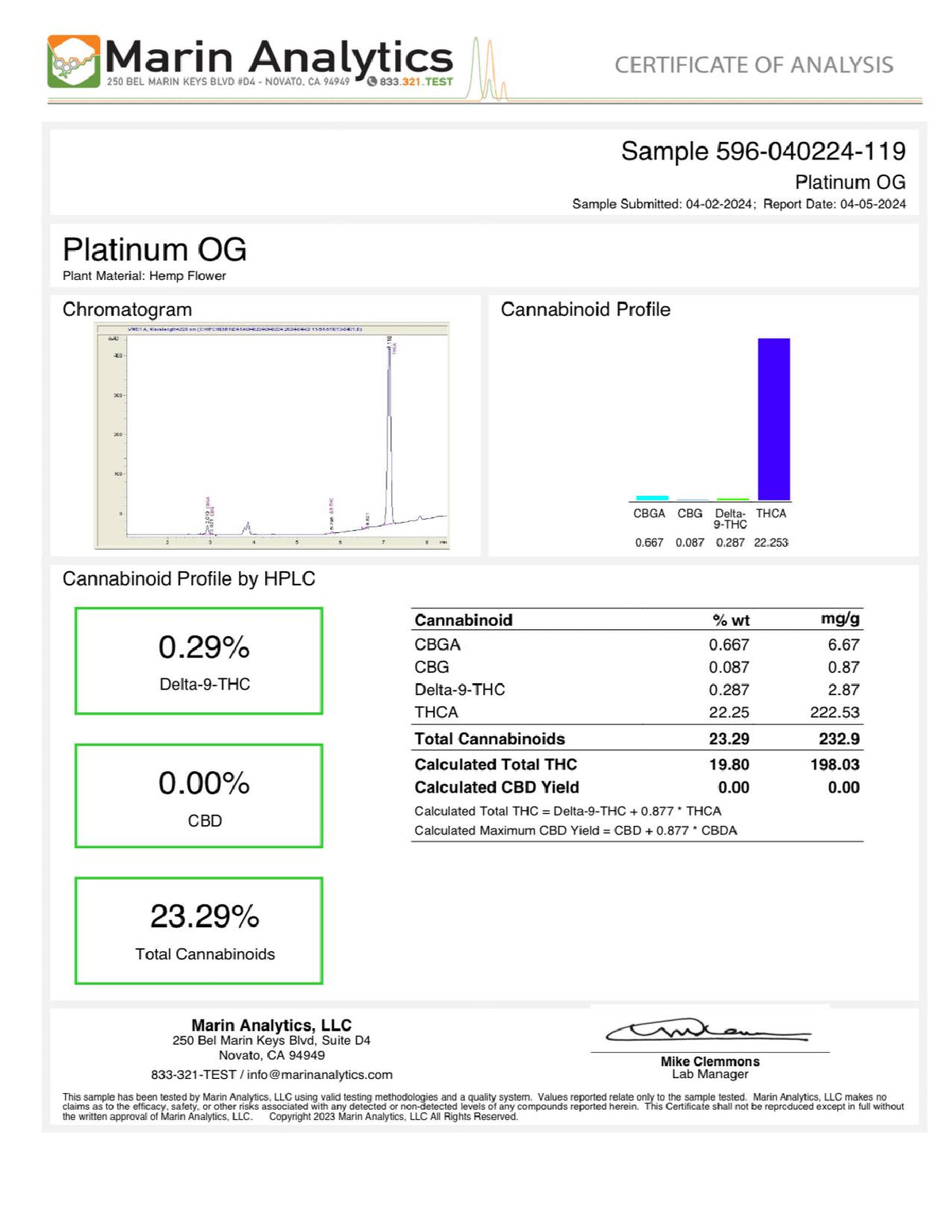Click the CERTIFICATE OF ANALYSIS heading
This screenshot has height=1232, width=952.
[754, 65]
